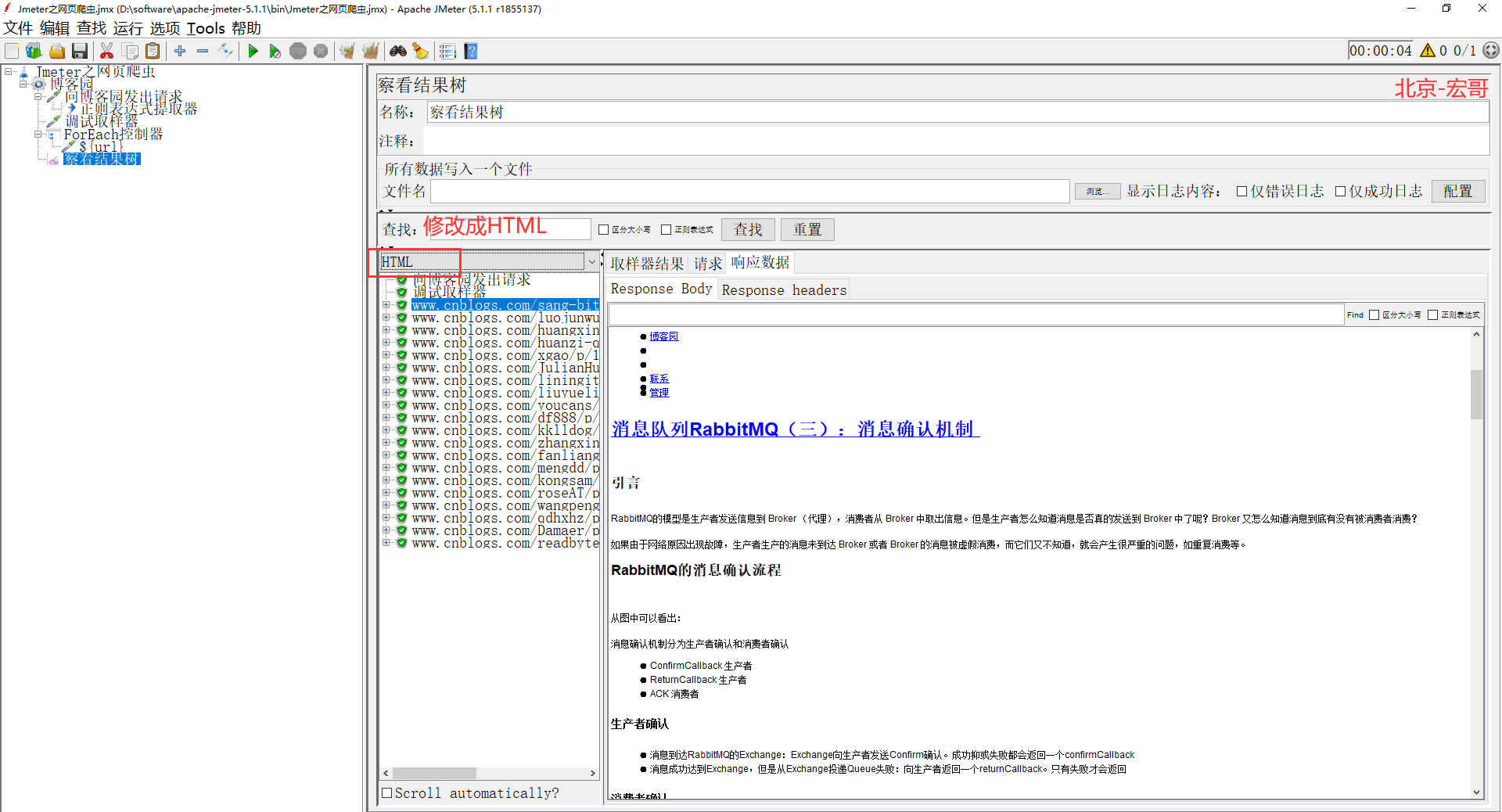Open the 文件 menu
Image resolution: width=1502 pixels, height=812 pixels.
(x=18, y=28)
